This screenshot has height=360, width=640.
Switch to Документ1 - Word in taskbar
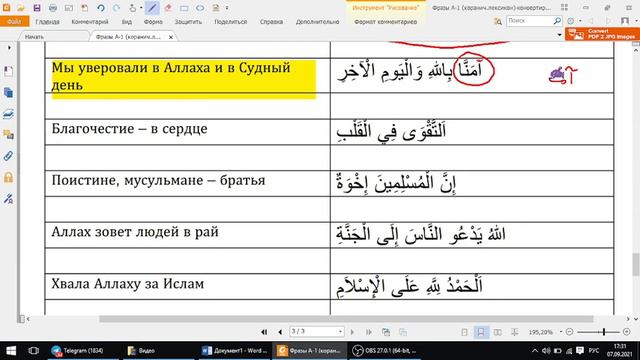click(235, 351)
